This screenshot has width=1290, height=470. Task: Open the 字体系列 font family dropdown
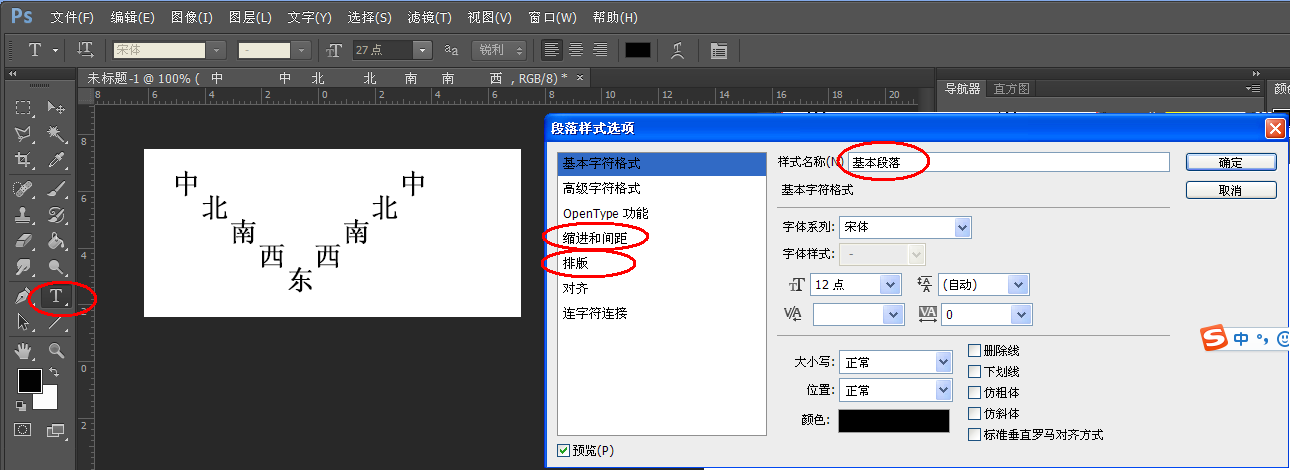(x=963, y=227)
